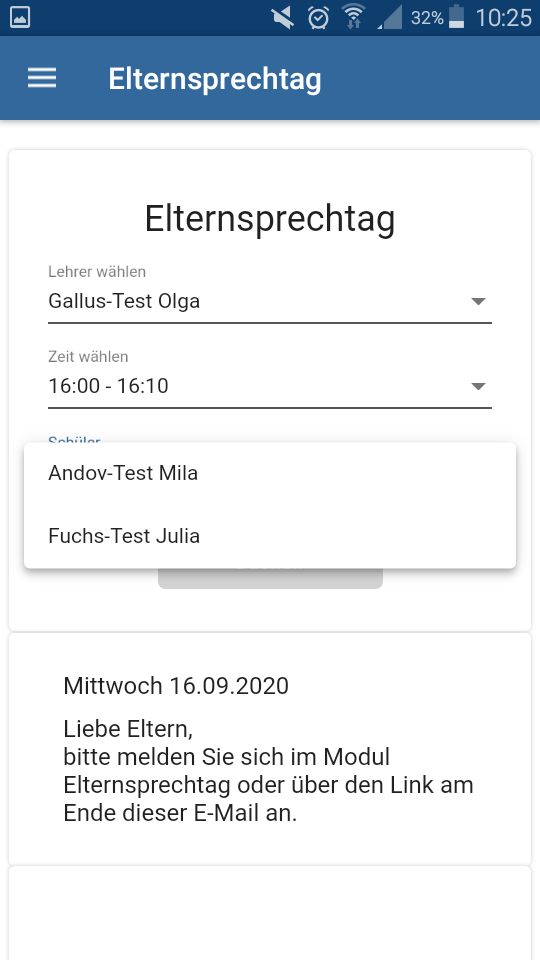Open the Gallus-Test Olga teacher selector
Screen dimensions: 540x960
[x=270, y=301]
